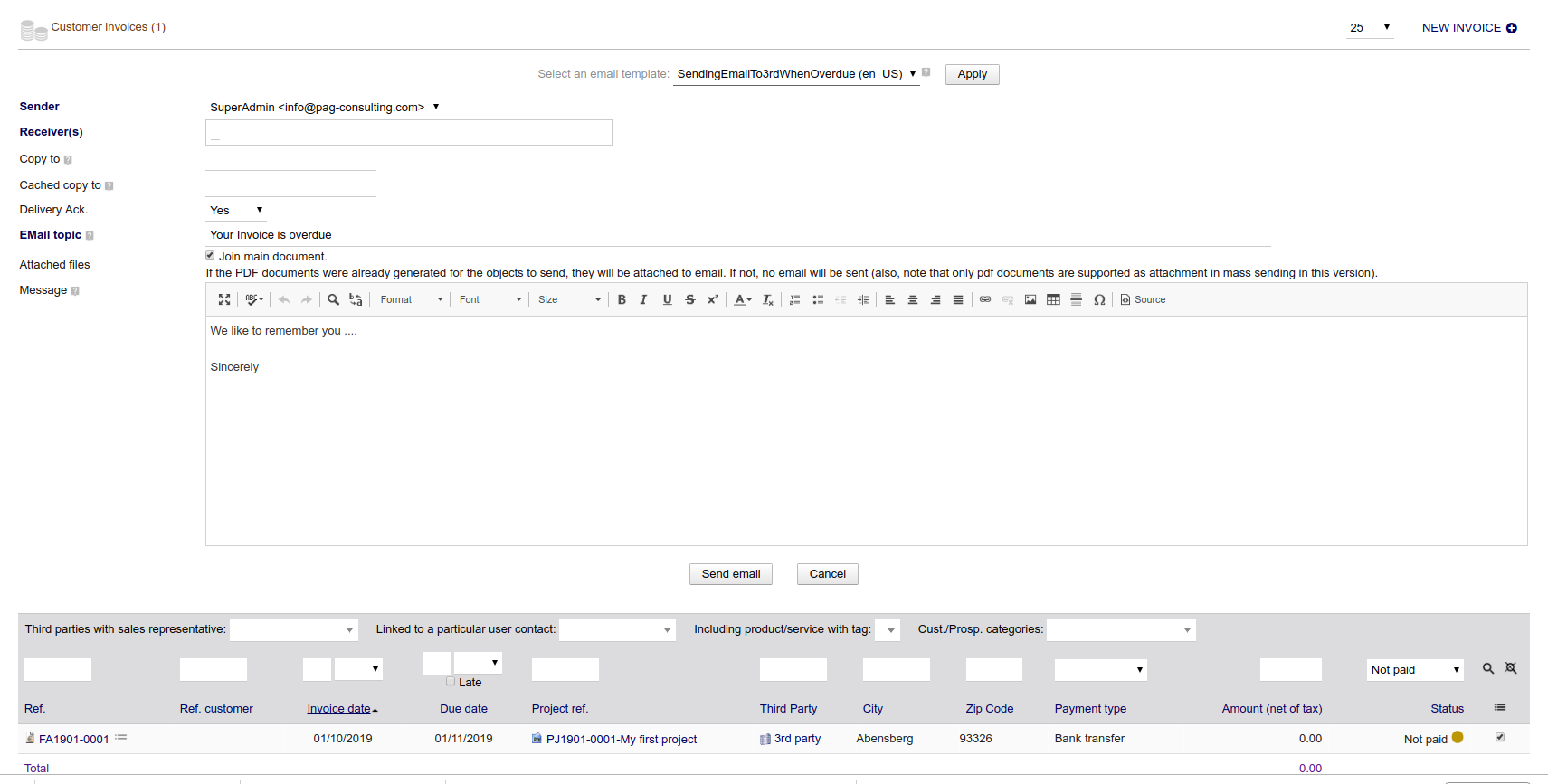The width and height of the screenshot is (1548, 784).
Task: Maximize the message editor
Action: 224,299
